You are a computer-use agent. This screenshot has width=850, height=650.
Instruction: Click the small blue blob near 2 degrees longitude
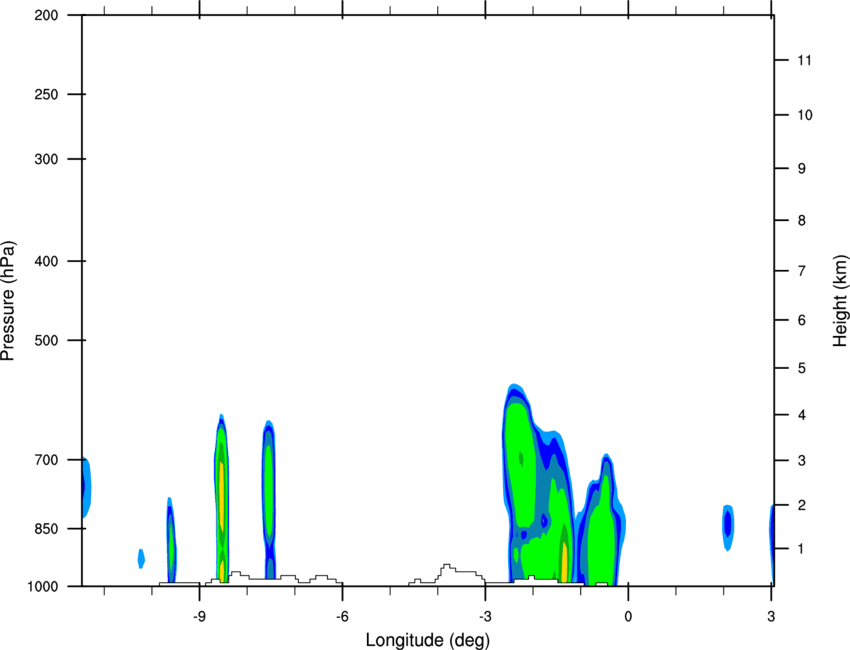click(x=727, y=527)
